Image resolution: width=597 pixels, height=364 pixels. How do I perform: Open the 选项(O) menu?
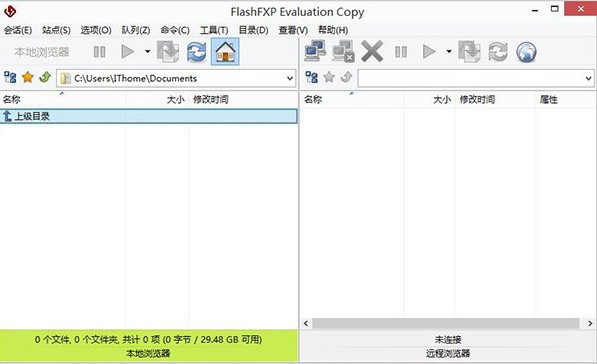tap(96, 30)
